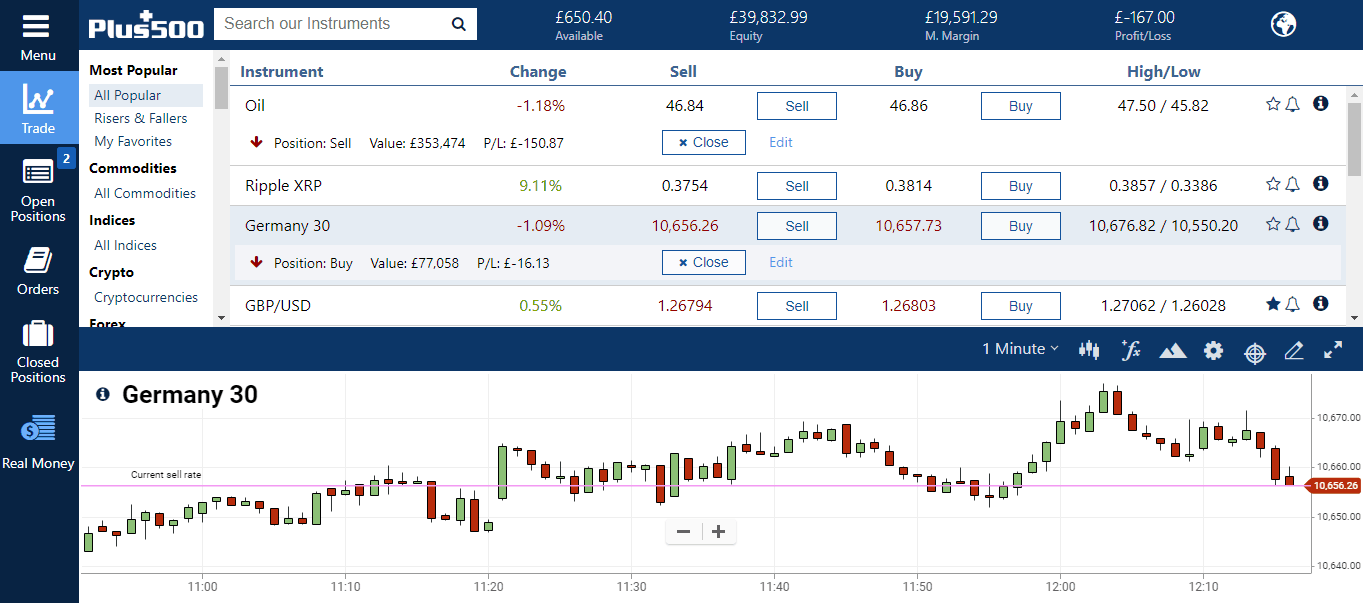Click the search magnifier icon
This screenshot has width=1363, height=603.
coord(459,24)
